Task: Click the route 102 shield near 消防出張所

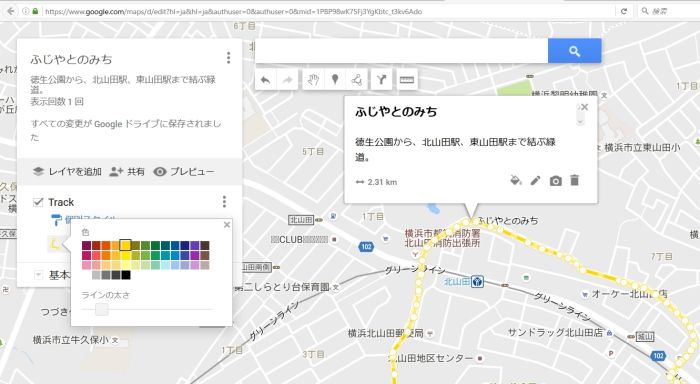Action: point(366,246)
